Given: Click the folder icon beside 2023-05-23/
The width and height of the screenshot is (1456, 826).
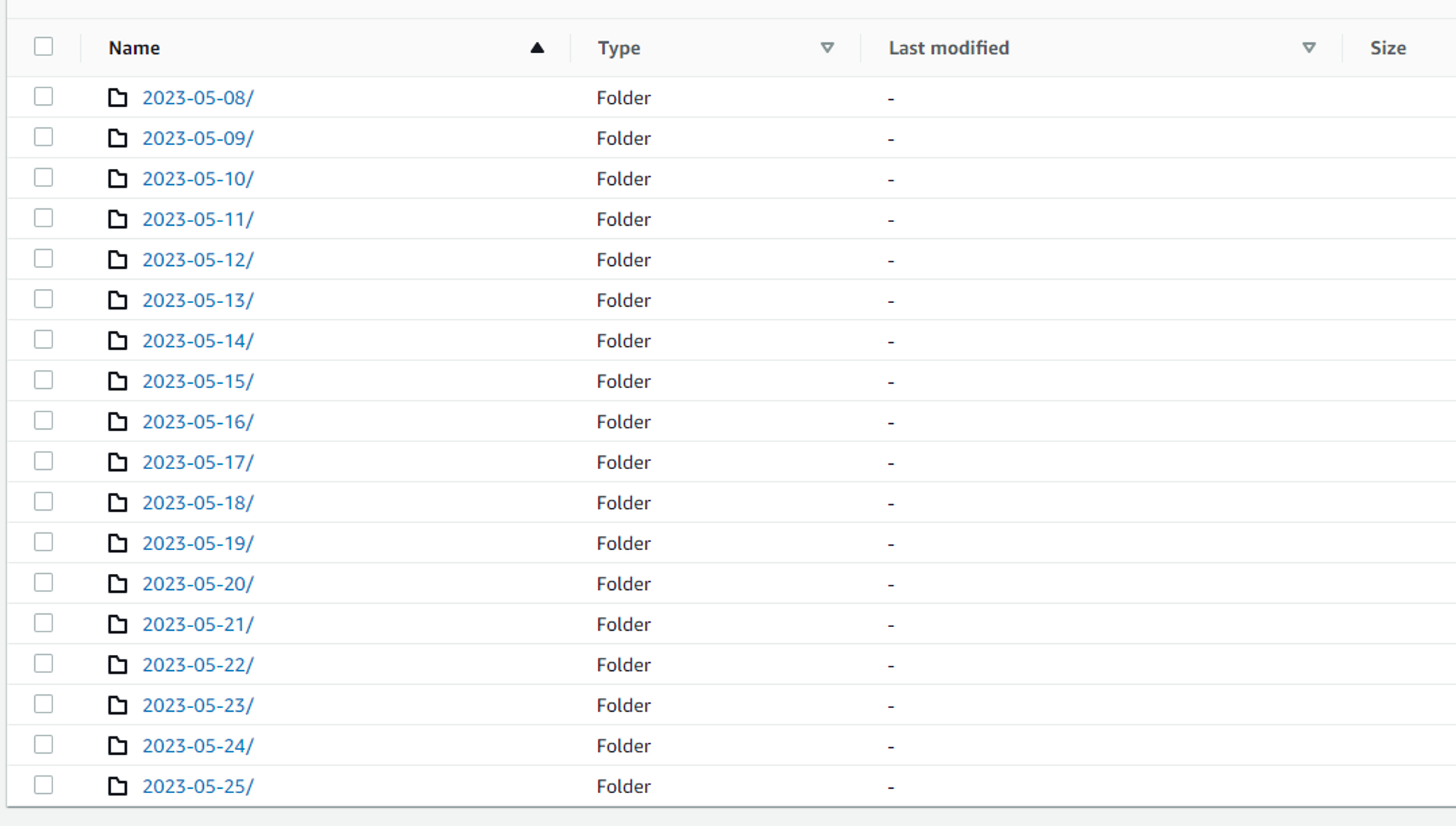Looking at the screenshot, I should [117, 705].
